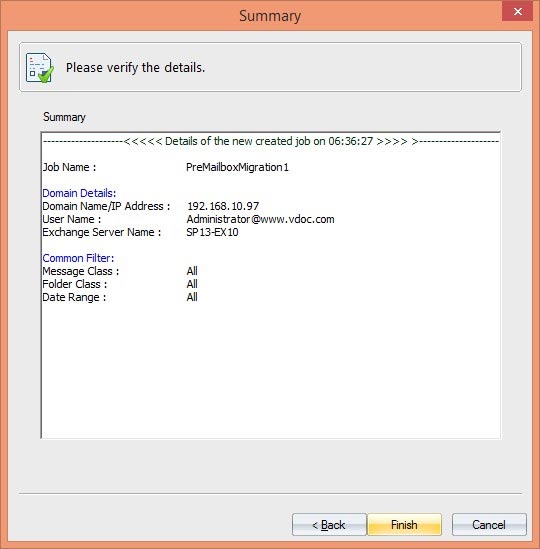
Task: Click the job creation details header line
Action: (x=271, y=141)
